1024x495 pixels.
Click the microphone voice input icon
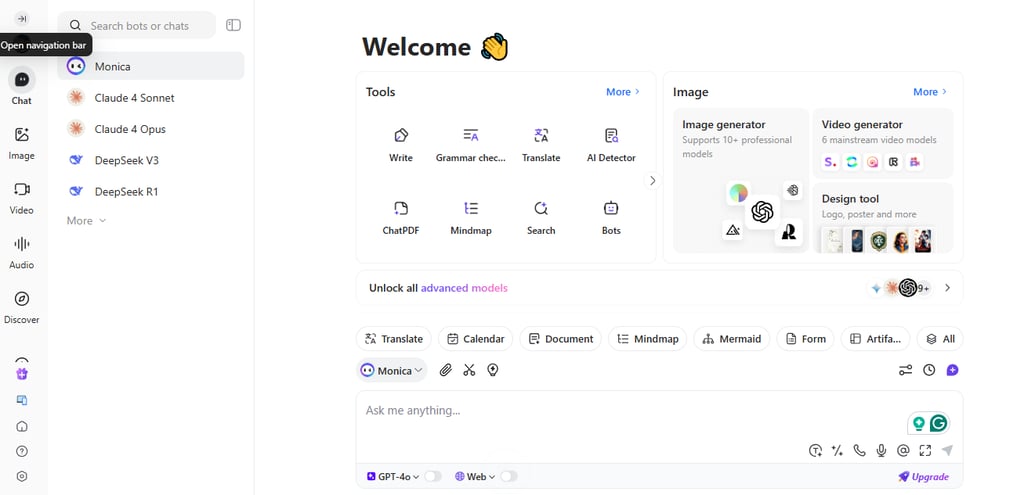point(881,450)
